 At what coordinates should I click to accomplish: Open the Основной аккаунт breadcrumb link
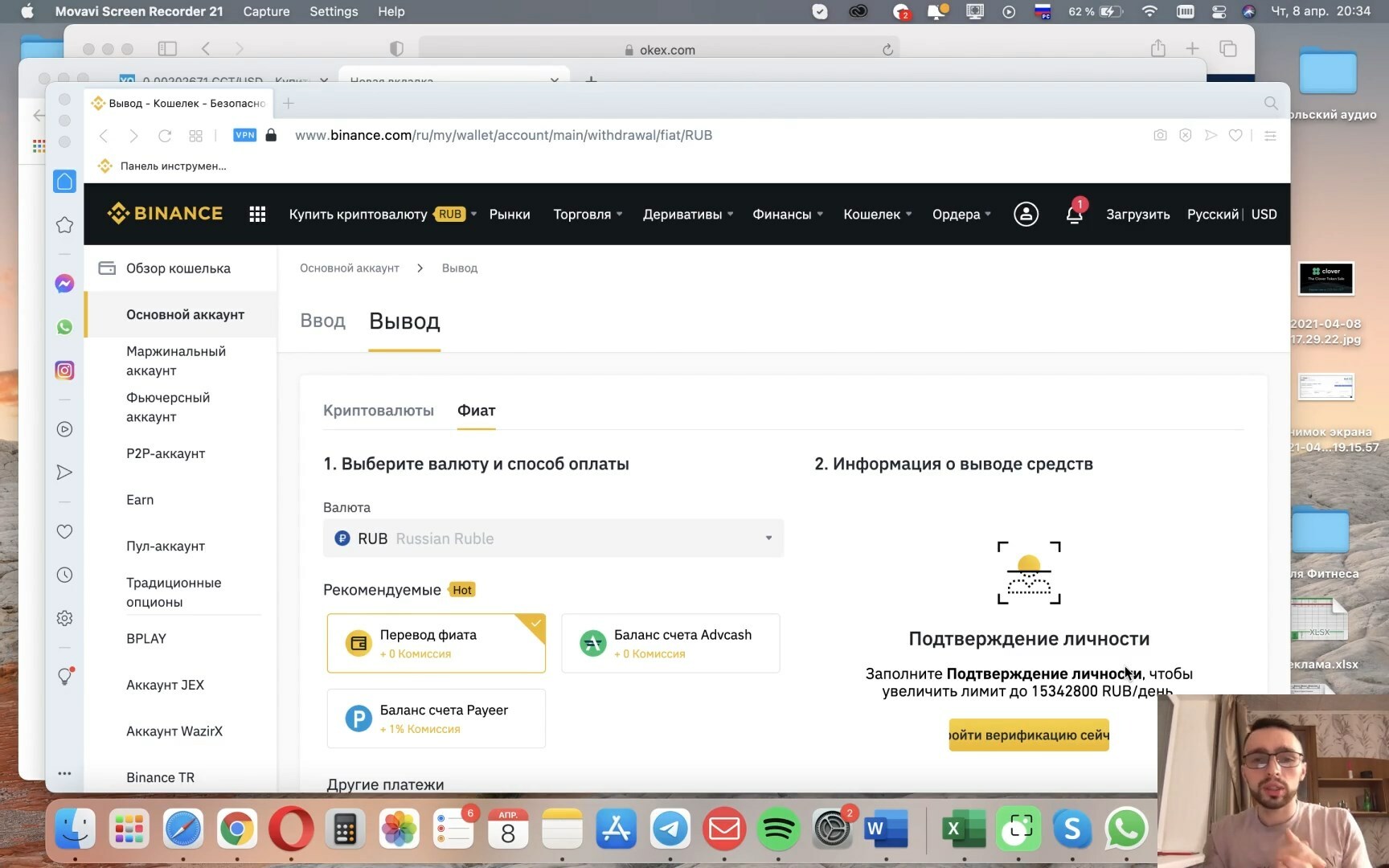(350, 268)
